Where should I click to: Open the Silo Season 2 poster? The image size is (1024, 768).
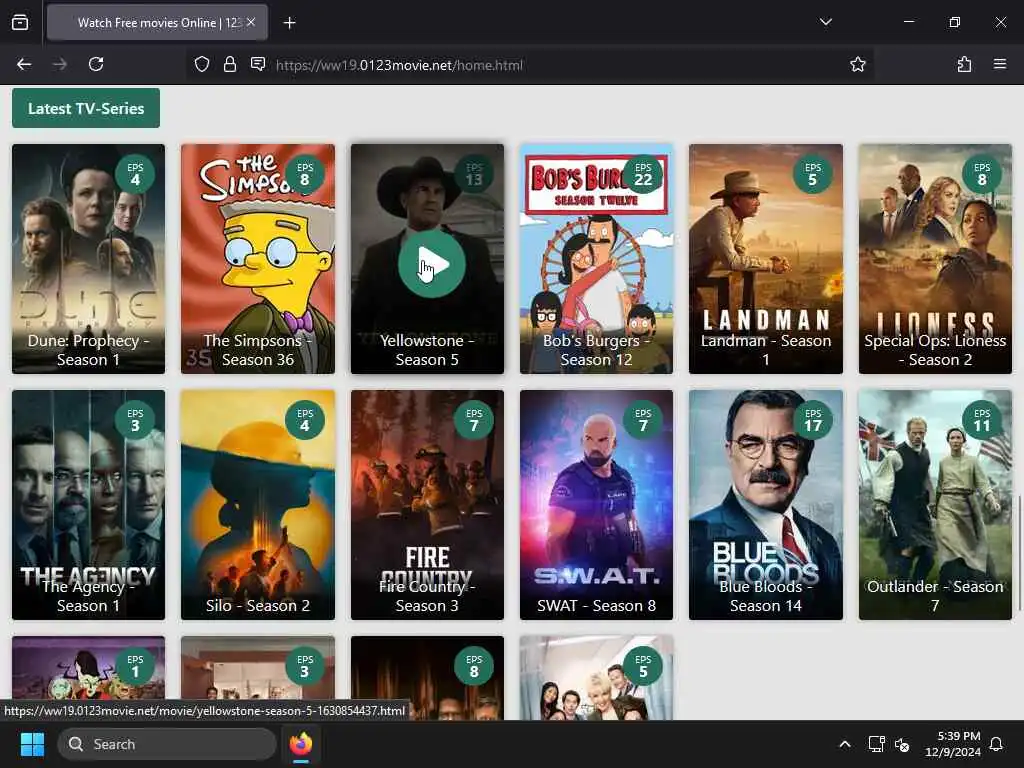258,505
